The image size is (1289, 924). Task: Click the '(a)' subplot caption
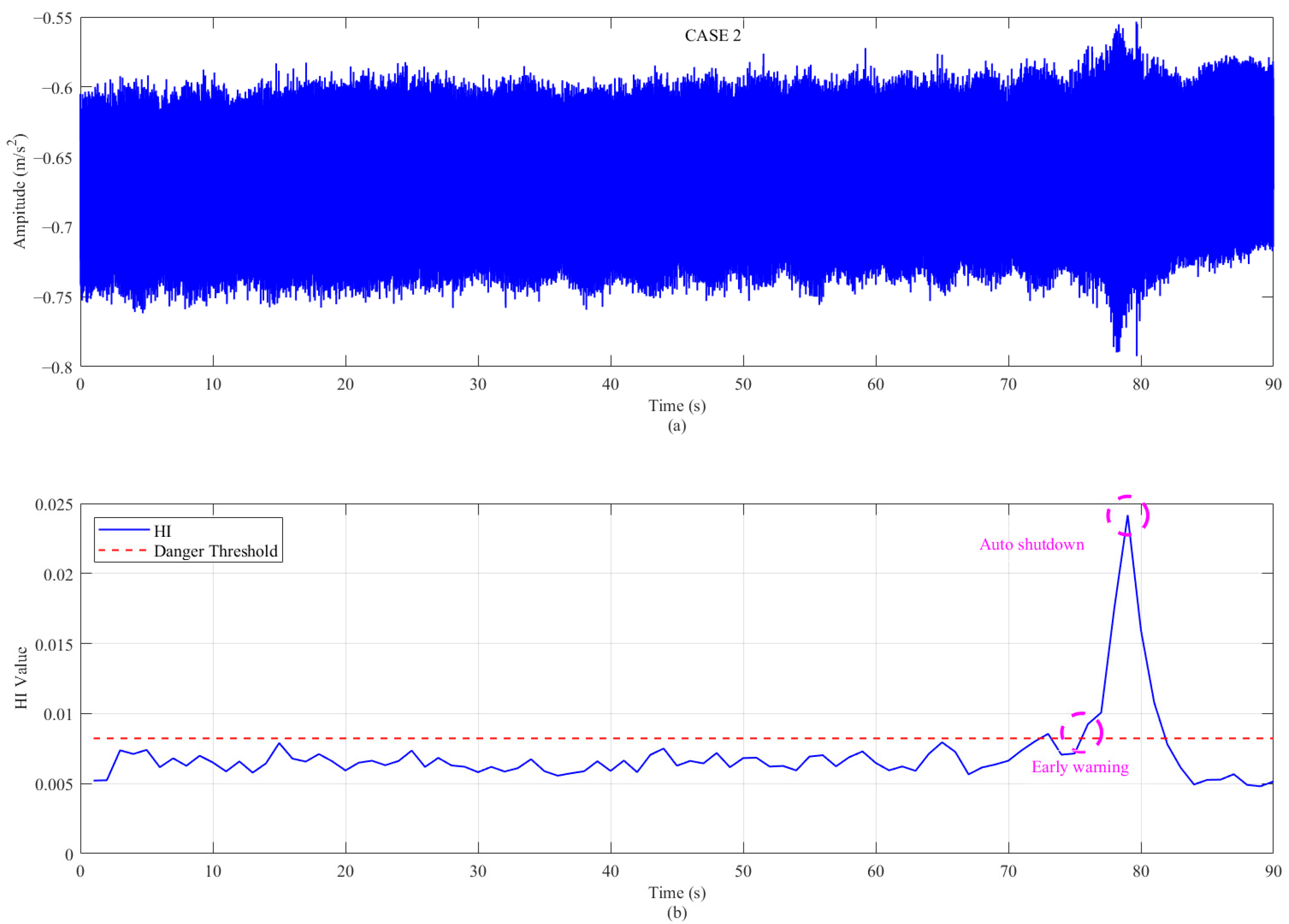coord(677,425)
